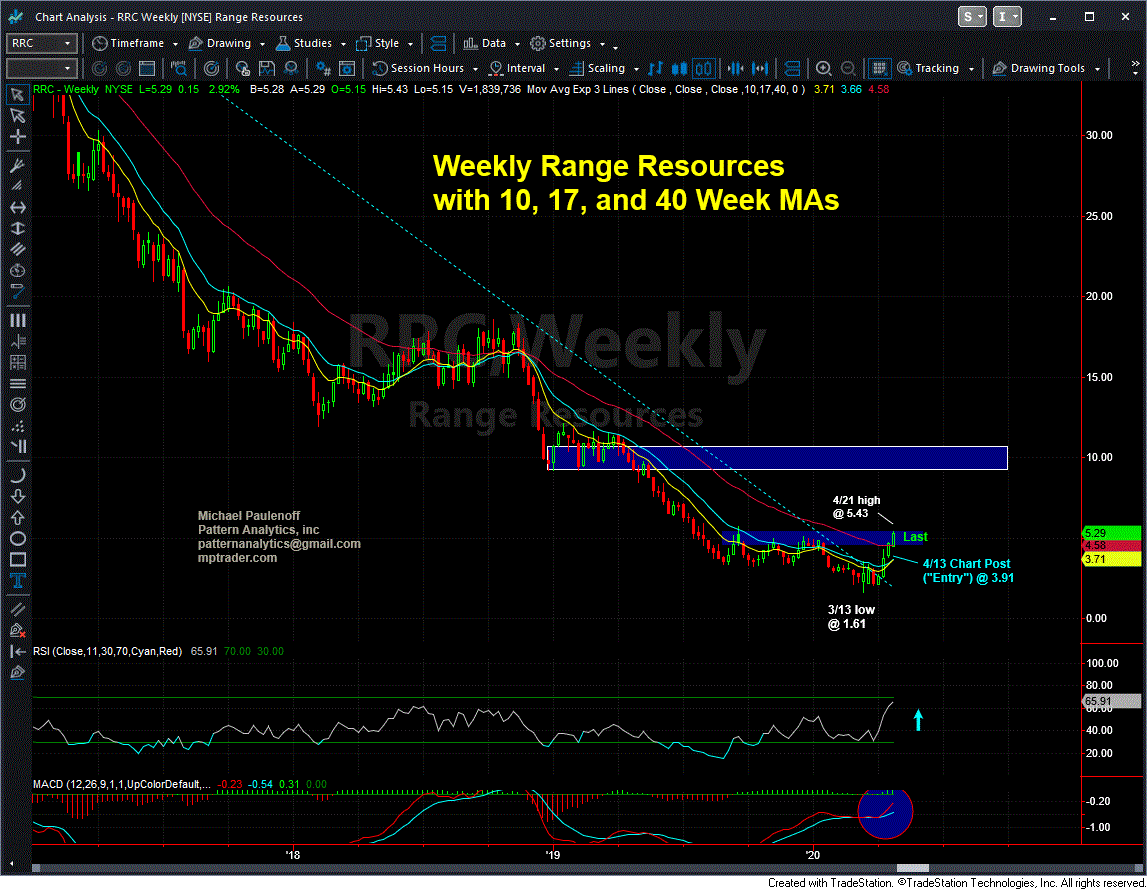Choose the circular target tool in sidebar
This screenshot has width=1147, height=889.
pyautogui.click(x=18, y=405)
